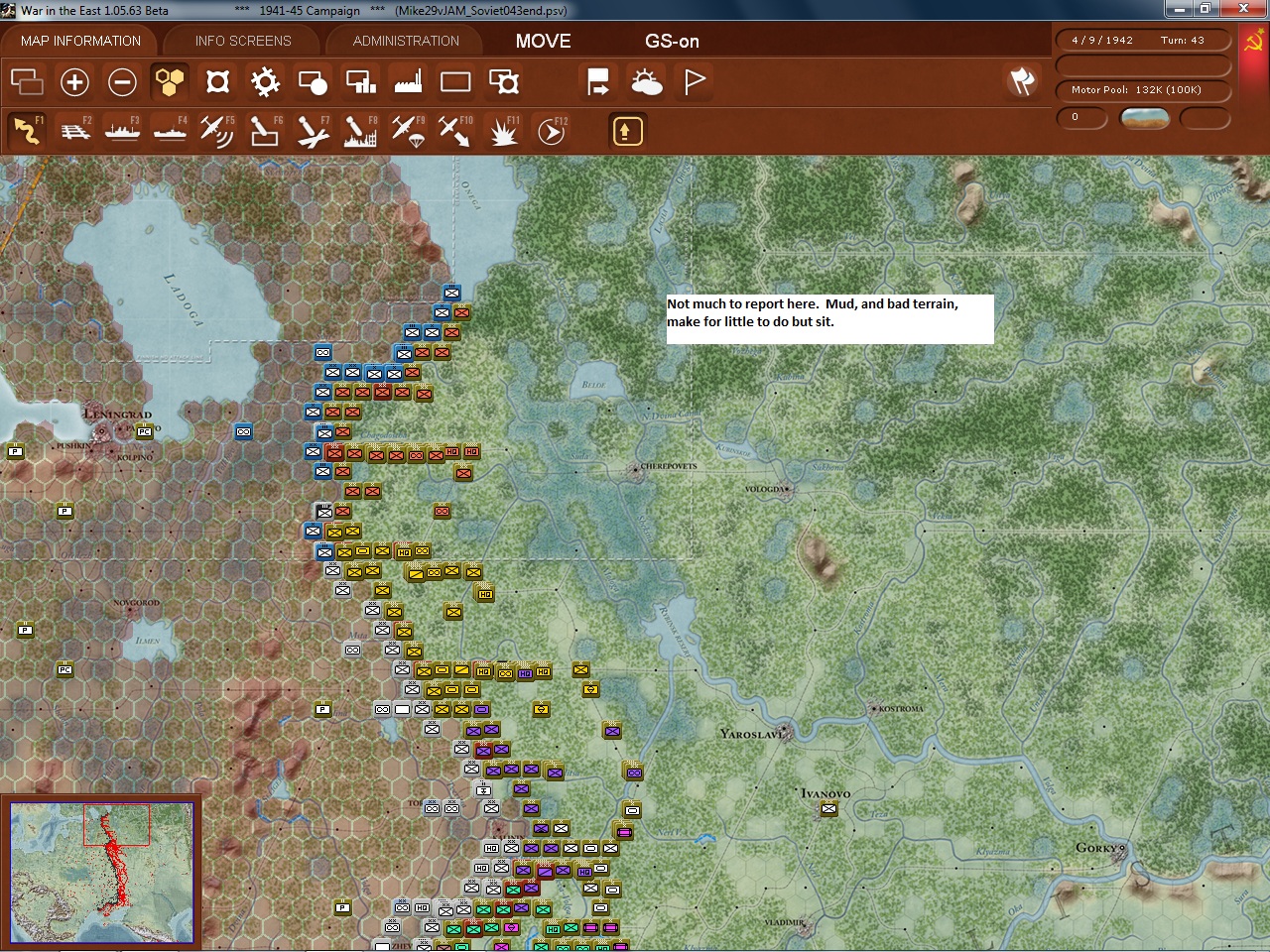Click the Leningrad city label
The width and height of the screenshot is (1270, 952).
click(118, 414)
